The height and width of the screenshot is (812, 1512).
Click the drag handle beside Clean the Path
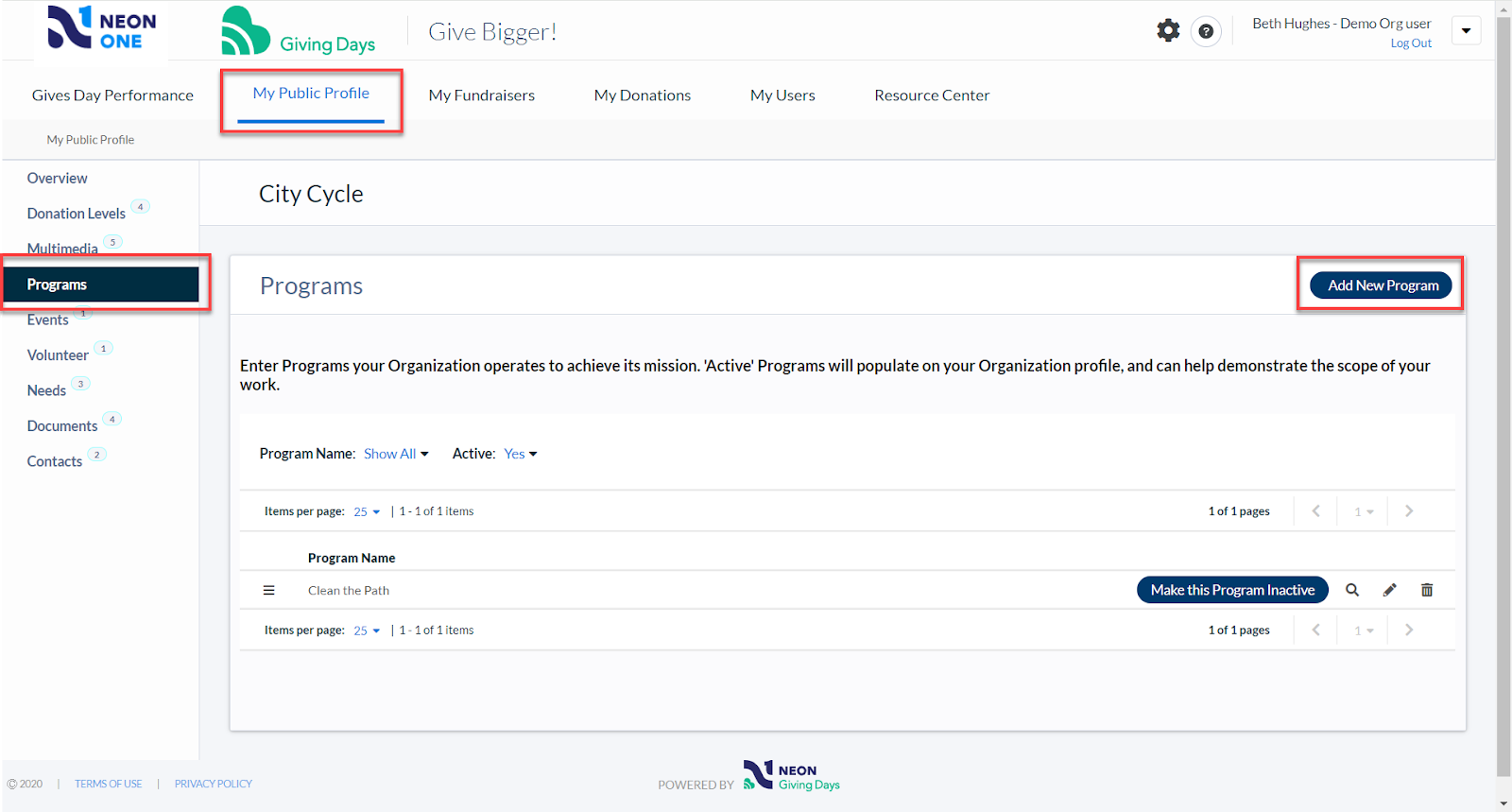click(x=268, y=590)
